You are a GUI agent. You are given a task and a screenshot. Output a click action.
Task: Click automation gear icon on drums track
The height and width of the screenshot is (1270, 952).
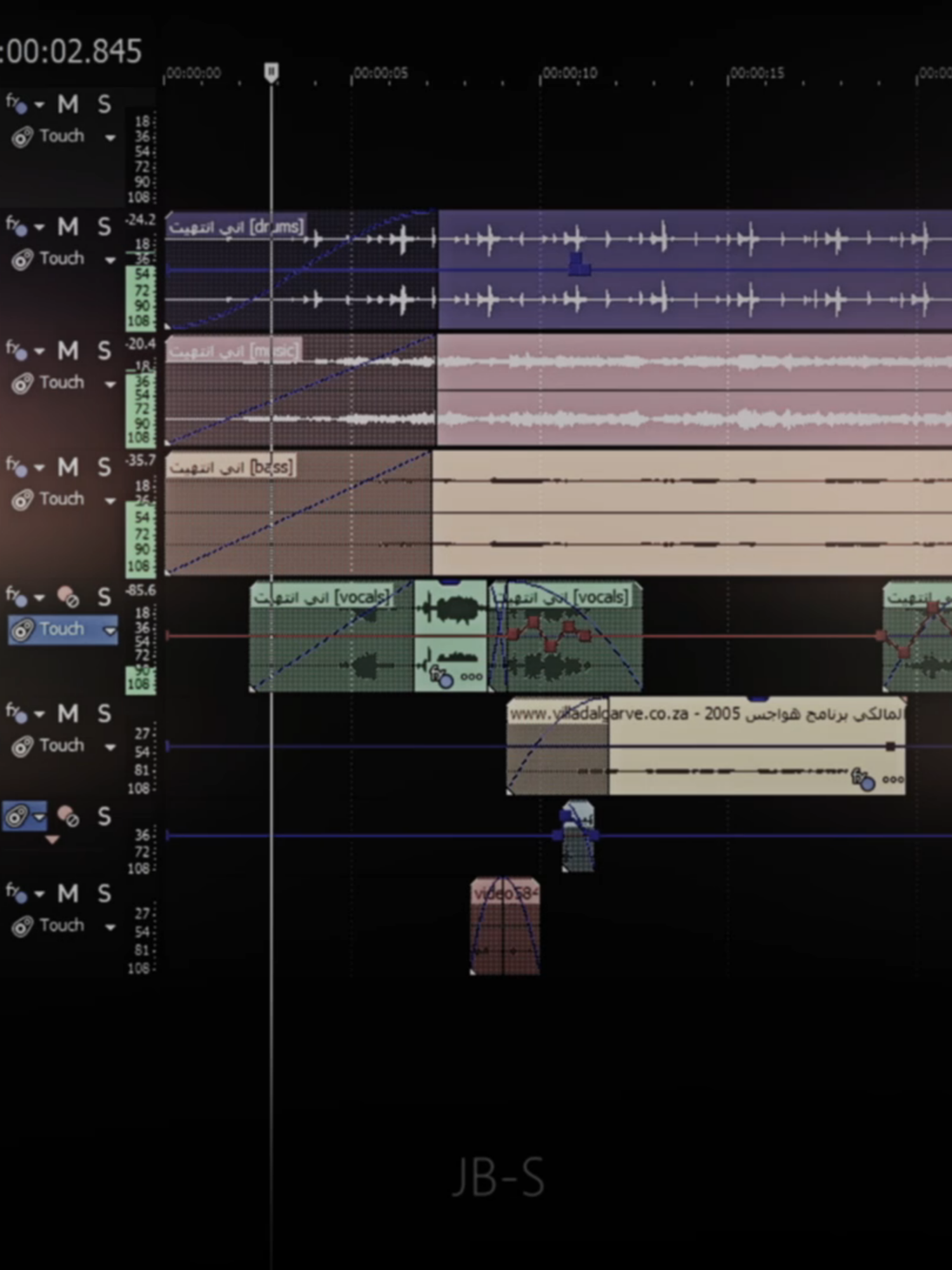(x=22, y=260)
